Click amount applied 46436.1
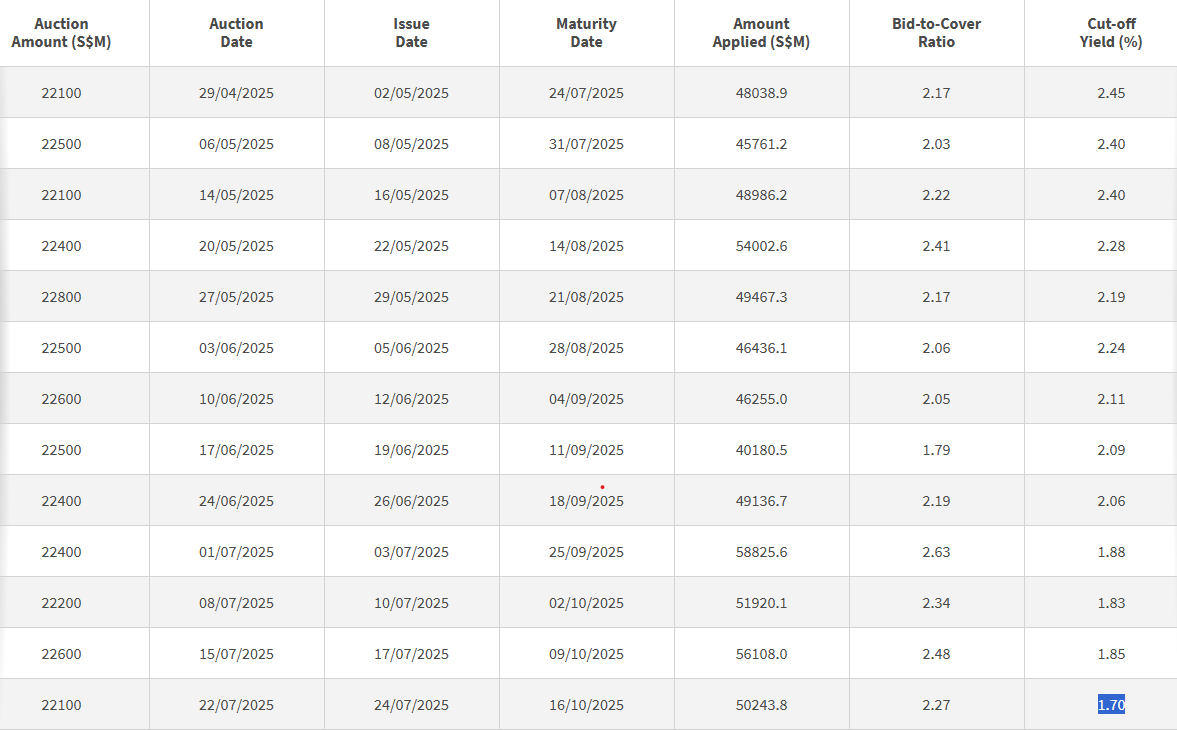The height and width of the screenshot is (730, 1177). tap(761, 348)
